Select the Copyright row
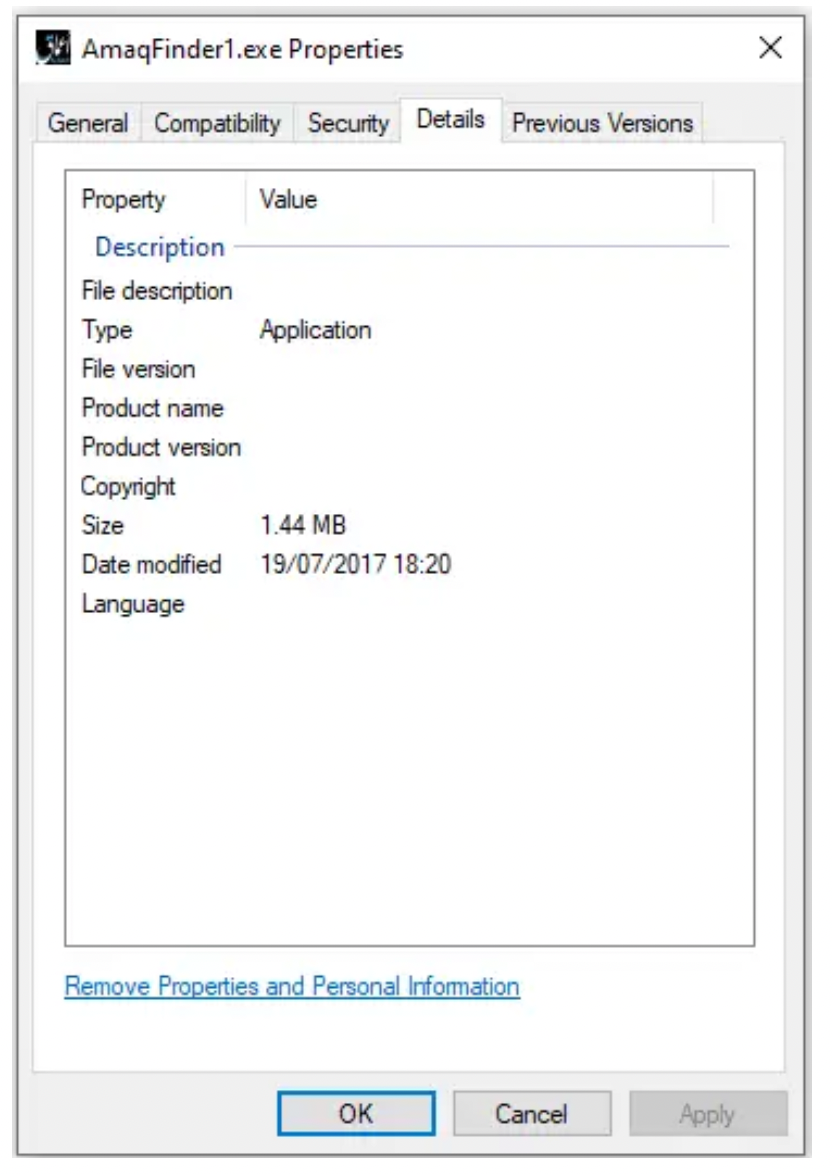Screen dimensions: 832x1174 point(408,486)
